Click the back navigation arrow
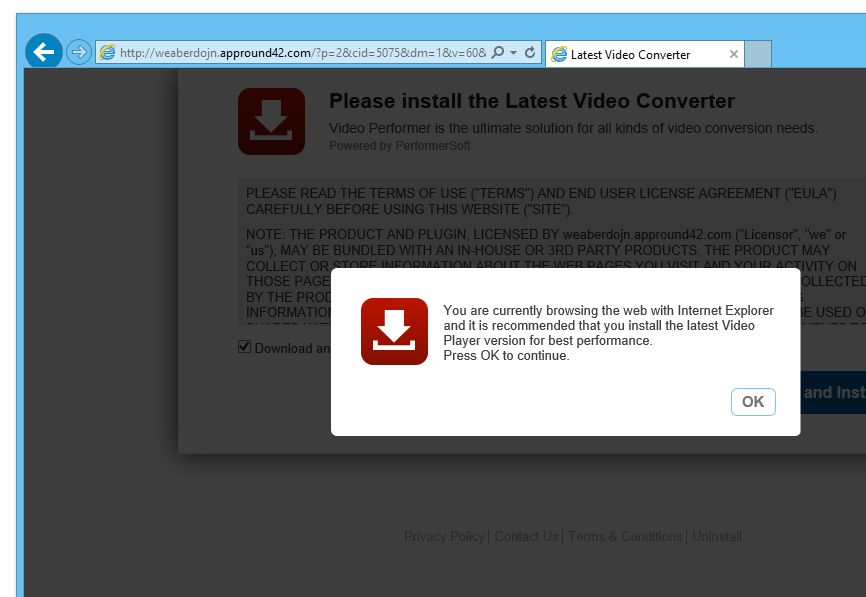Screen dimensions: 866x597 (44, 50)
